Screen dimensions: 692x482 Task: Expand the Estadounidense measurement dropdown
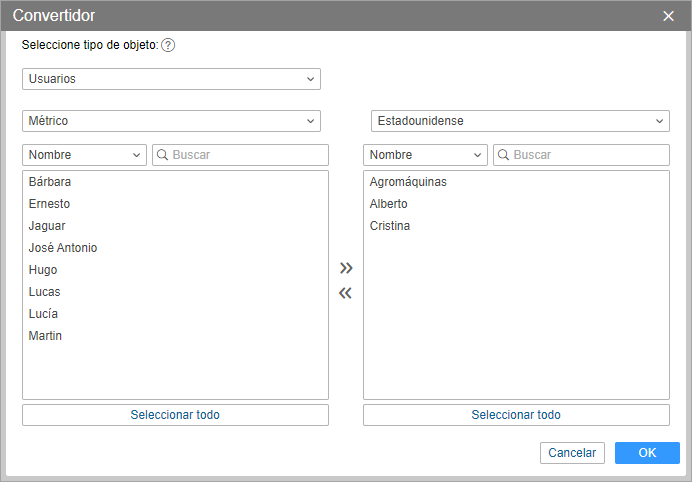click(520, 121)
